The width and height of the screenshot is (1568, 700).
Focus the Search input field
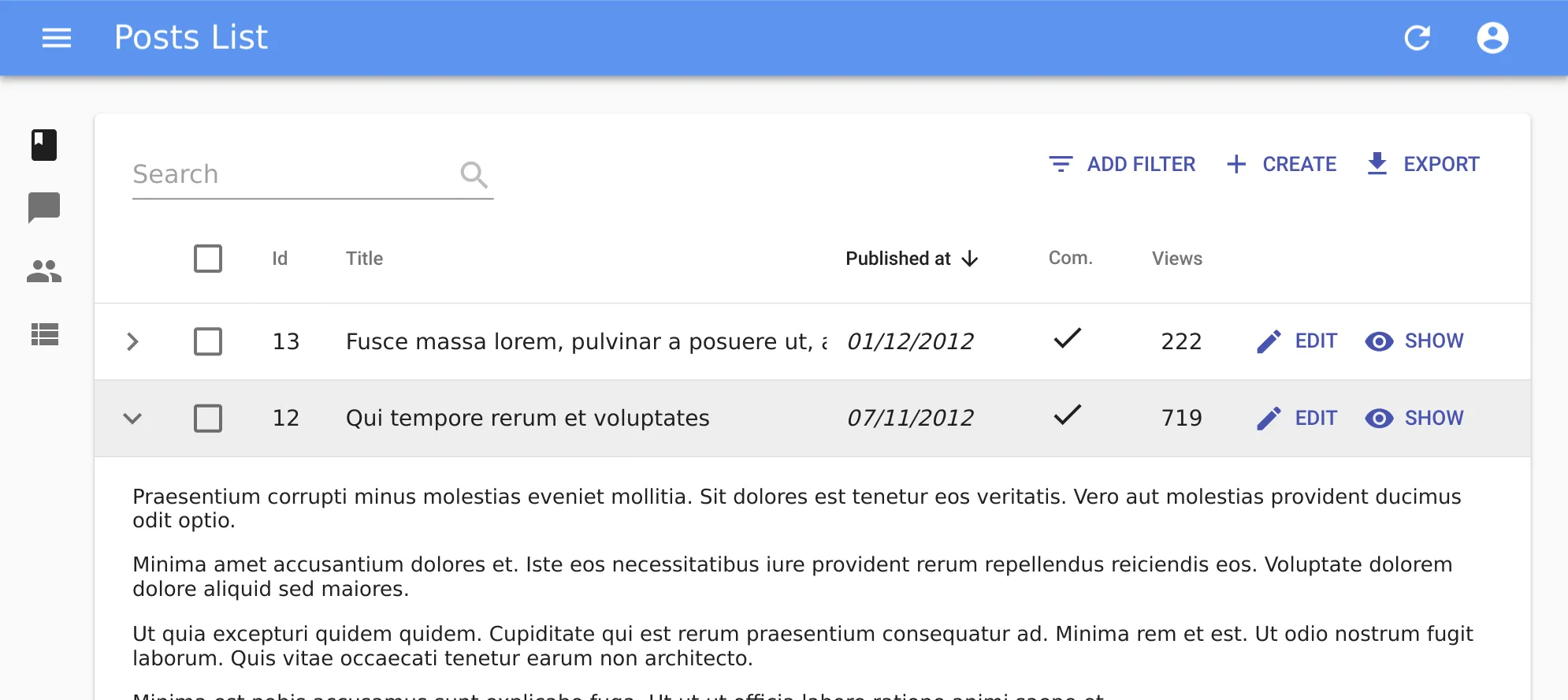[292, 174]
